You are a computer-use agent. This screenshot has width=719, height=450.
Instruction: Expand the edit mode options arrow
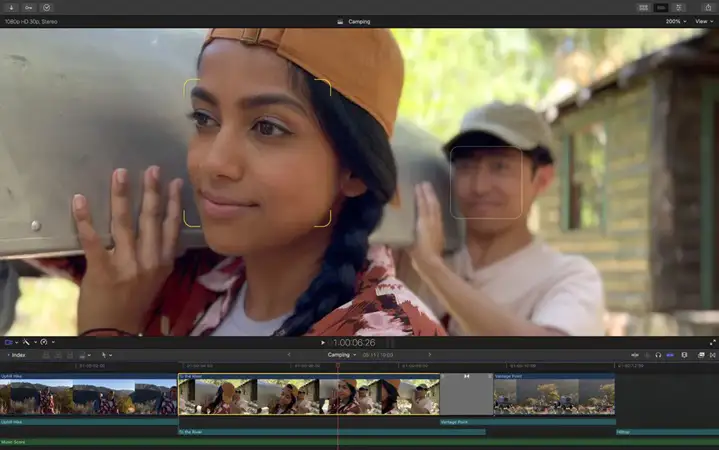[x=89, y=355]
